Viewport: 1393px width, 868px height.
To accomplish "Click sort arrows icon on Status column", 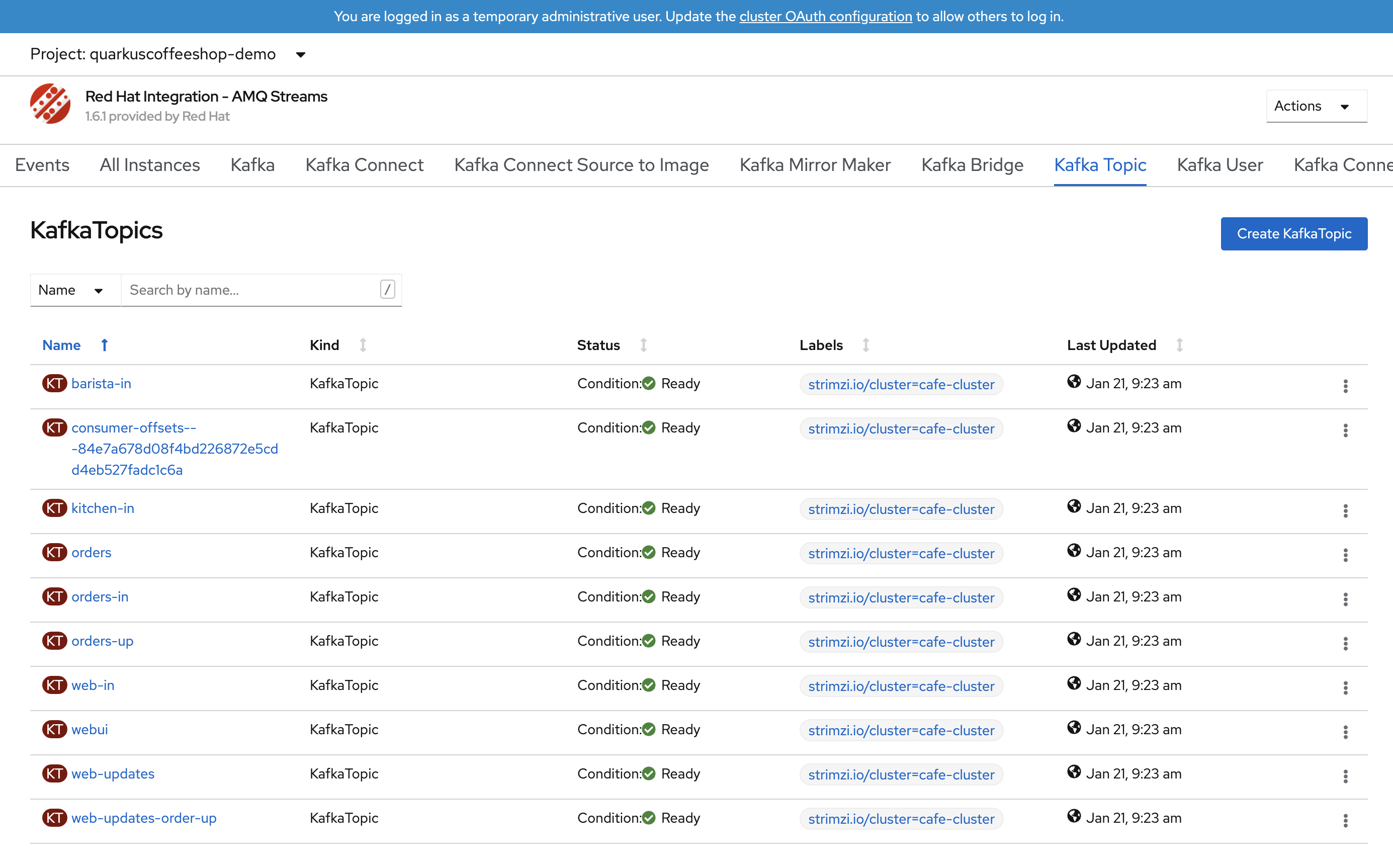I will [x=643, y=345].
